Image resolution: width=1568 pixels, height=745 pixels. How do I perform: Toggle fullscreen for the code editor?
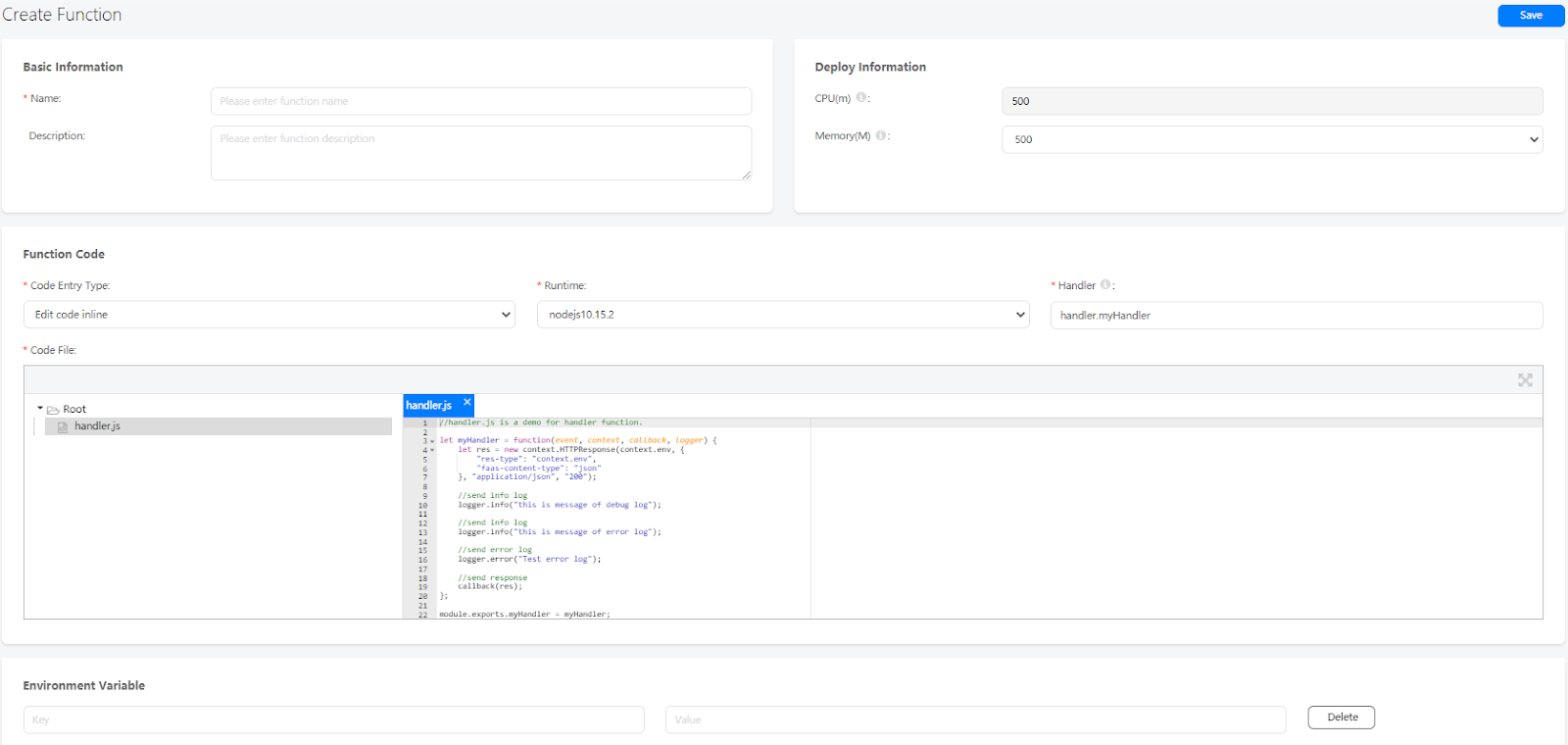[x=1525, y=380]
